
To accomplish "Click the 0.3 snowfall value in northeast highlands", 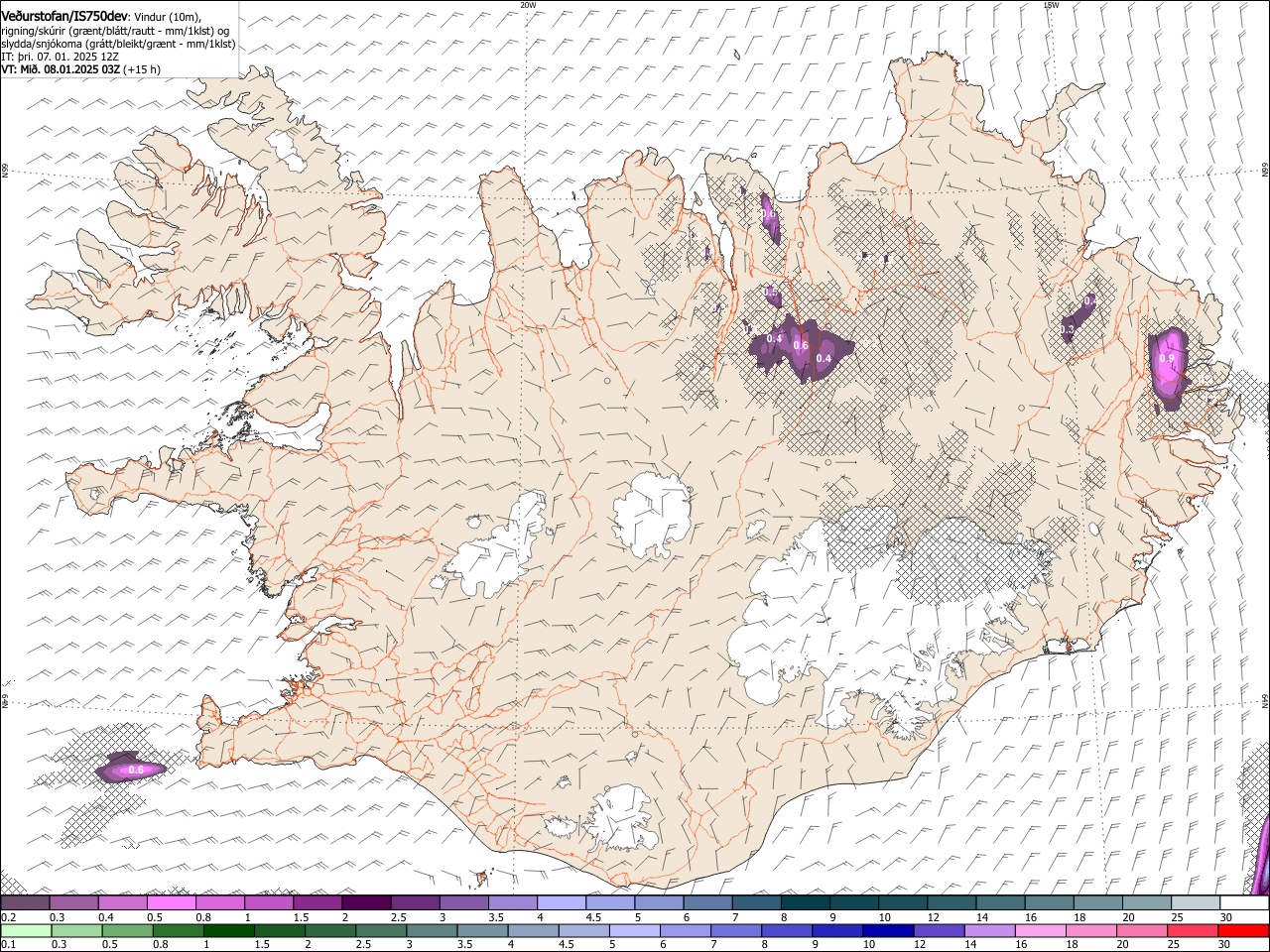I will (1068, 329).
